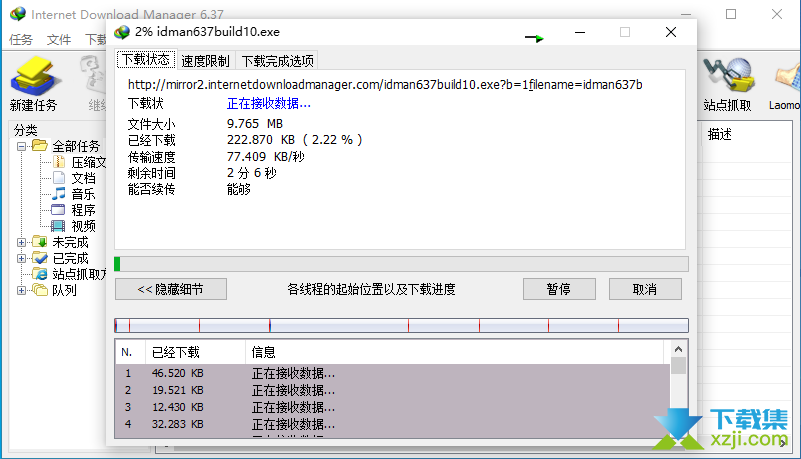
Task: Expand the 未完成 tree node
Action: coord(21,242)
